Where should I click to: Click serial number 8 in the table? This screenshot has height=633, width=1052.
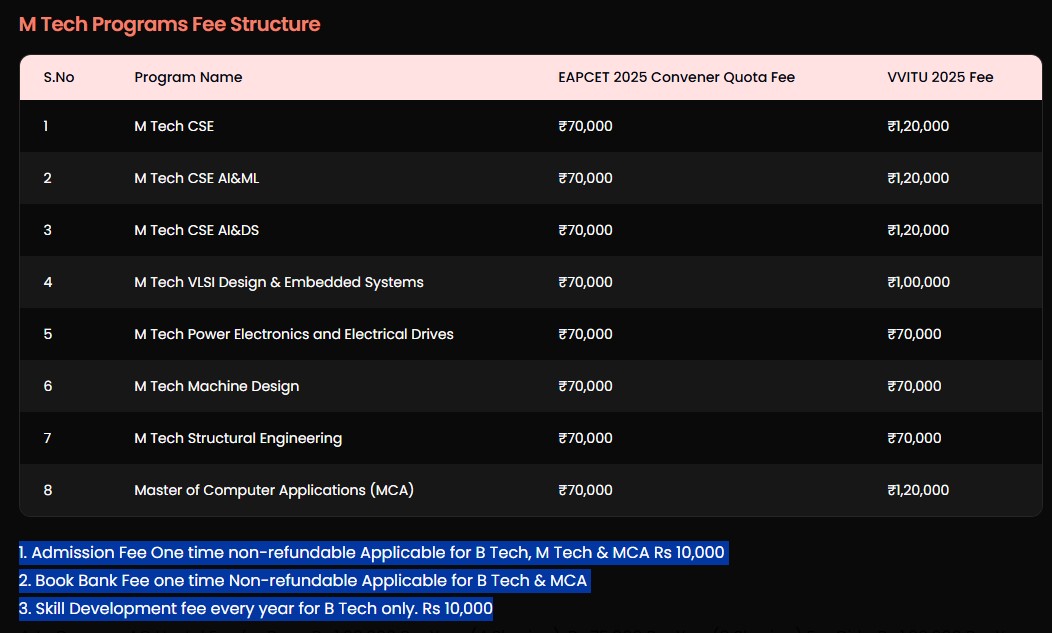48,490
